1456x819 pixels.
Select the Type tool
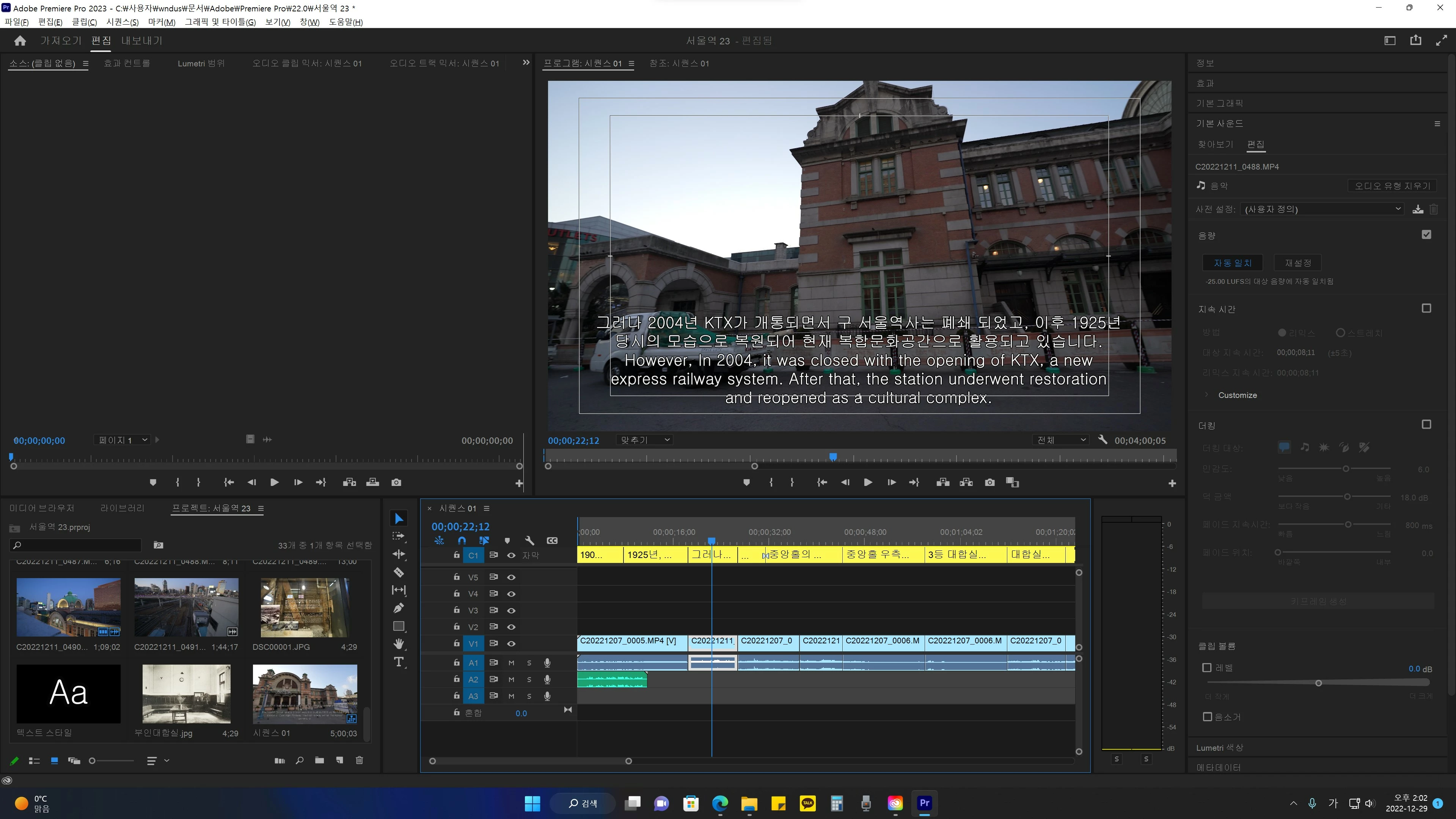399,662
